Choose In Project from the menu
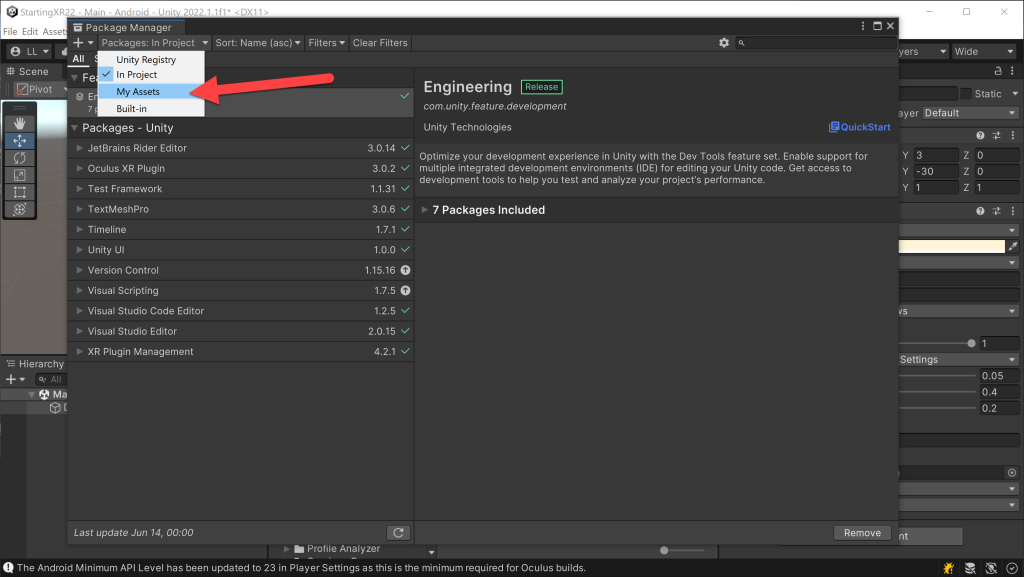1024x577 pixels. pyautogui.click(x=152, y=74)
